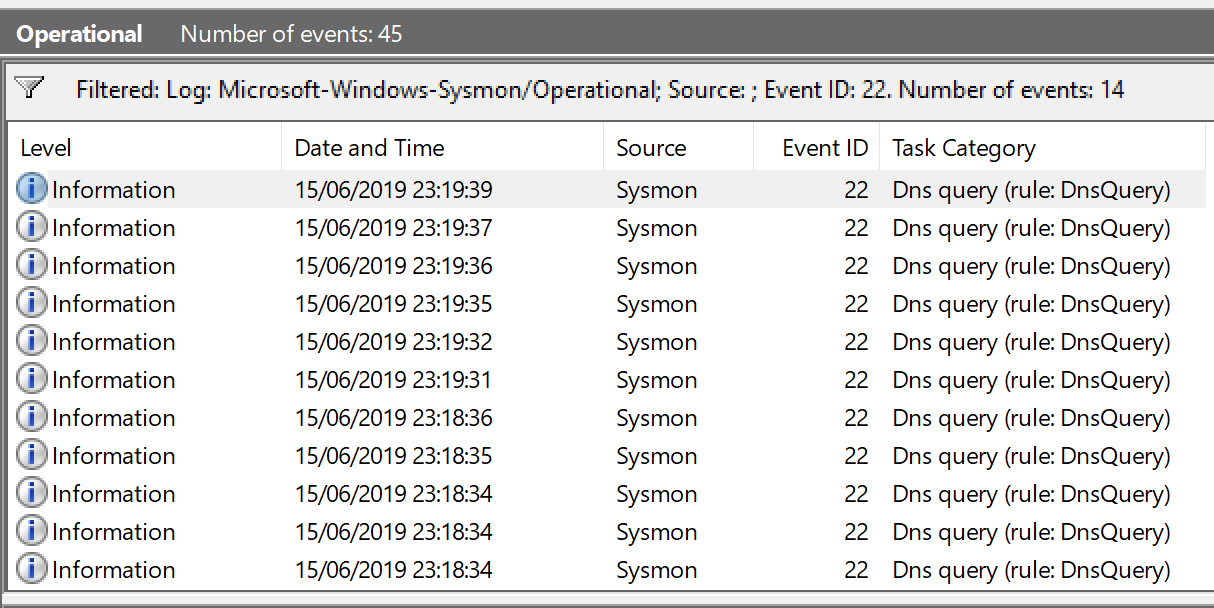The image size is (1214, 608).
Task: Click the Information level text of the 23:19:32 event
Action: click(x=113, y=342)
